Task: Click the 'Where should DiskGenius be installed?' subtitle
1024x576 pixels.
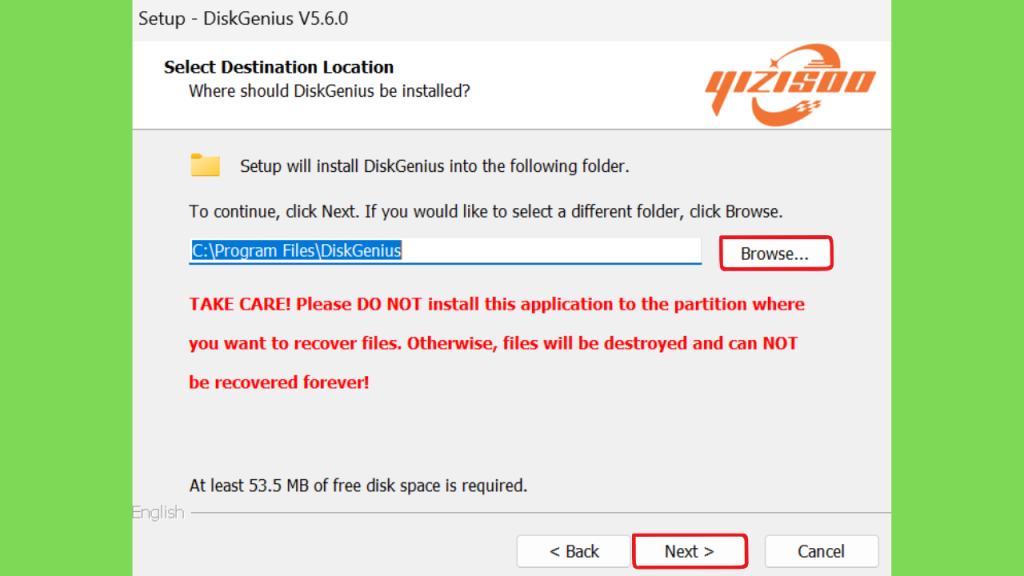Action: 329,91
